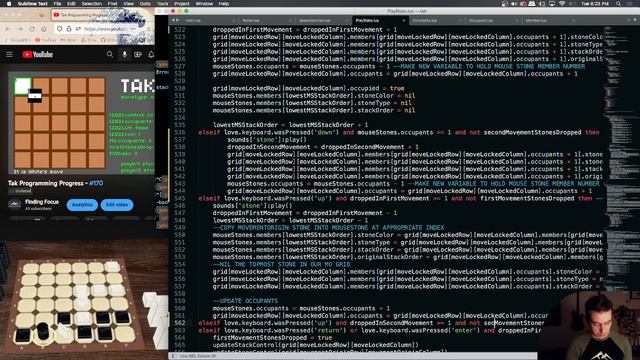
Task: Click line number 562 in gutter
Action: pos(180,323)
